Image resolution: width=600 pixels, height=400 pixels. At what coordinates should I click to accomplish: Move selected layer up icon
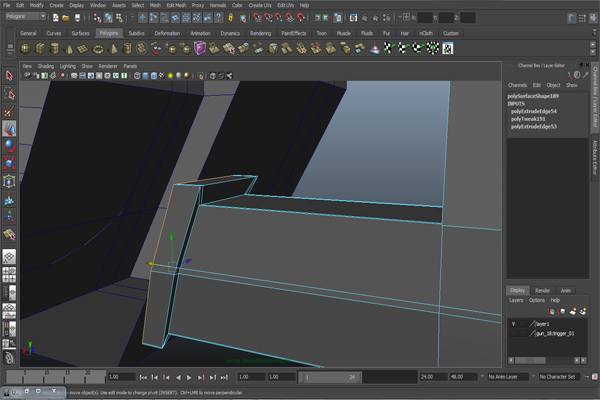coord(551,312)
